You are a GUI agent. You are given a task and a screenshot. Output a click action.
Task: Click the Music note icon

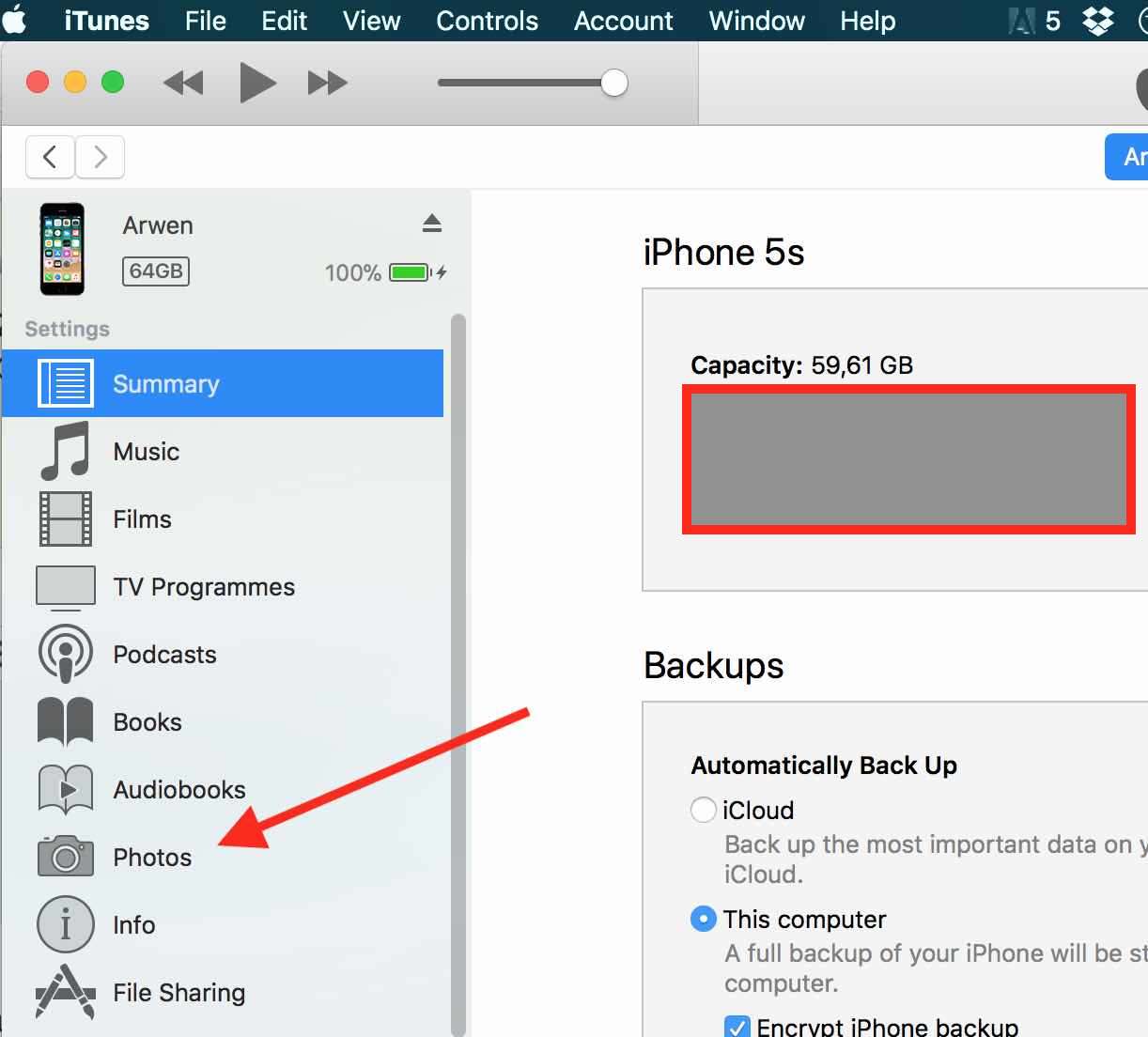tap(65, 451)
